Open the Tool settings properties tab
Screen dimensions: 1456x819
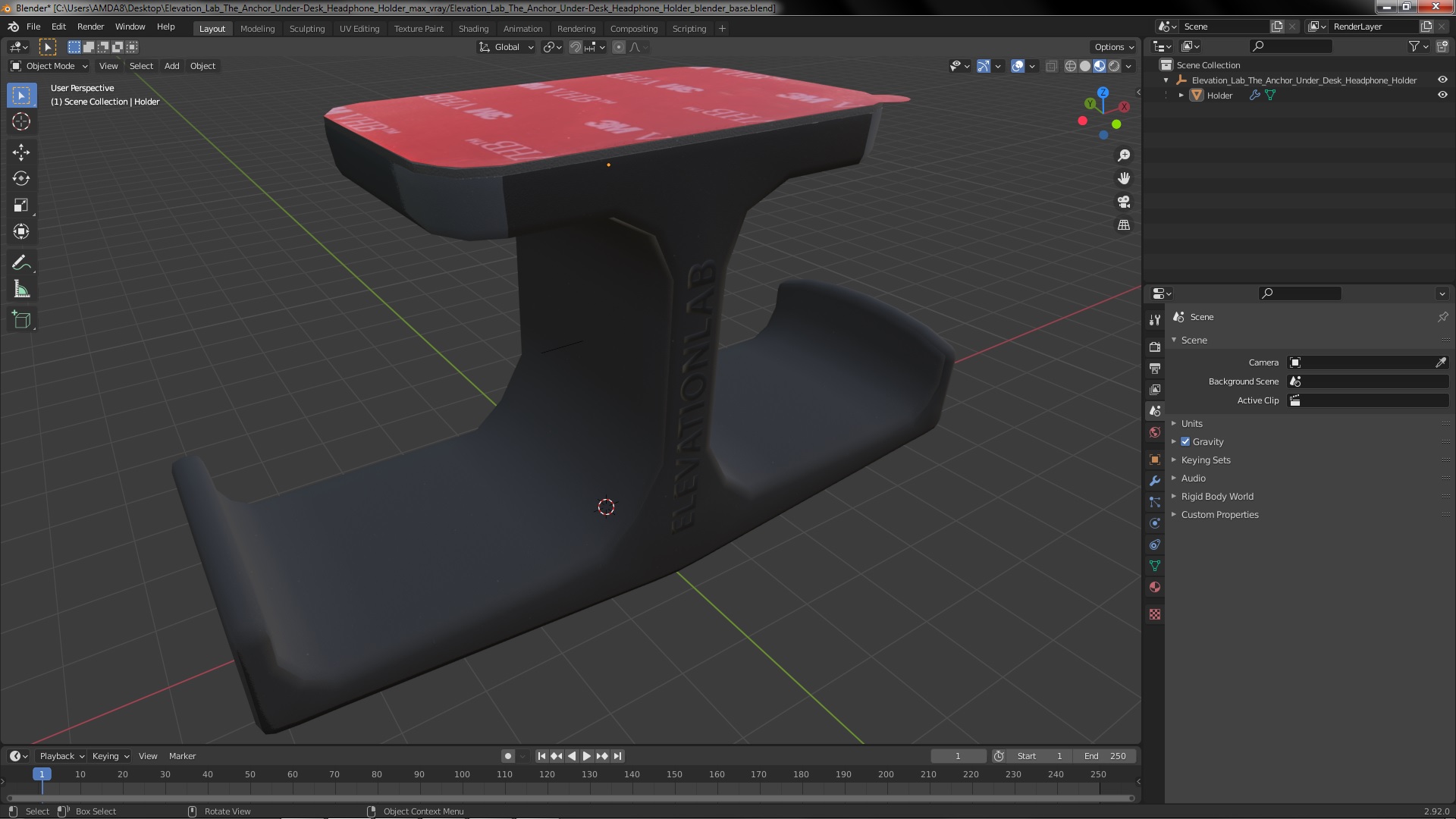click(x=1155, y=320)
